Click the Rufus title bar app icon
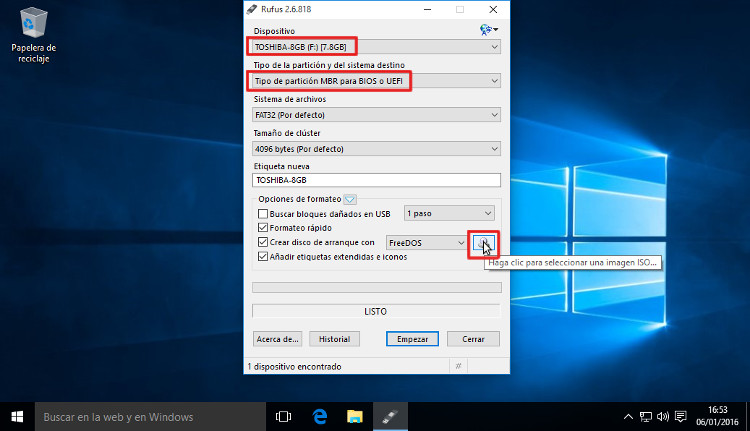This screenshot has width=750, height=431. 252,9
